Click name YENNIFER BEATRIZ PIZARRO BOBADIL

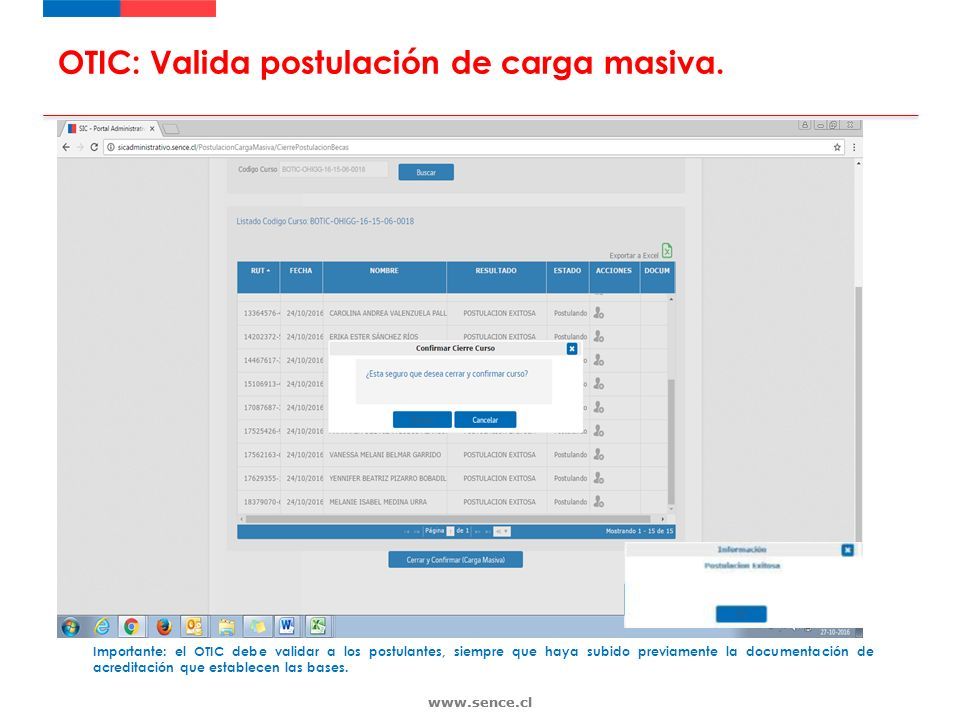point(388,479)
